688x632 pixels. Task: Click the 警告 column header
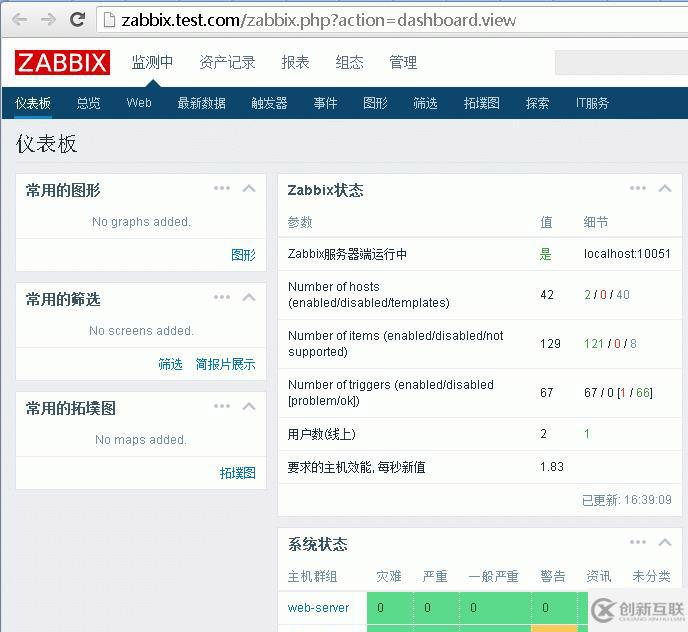(x=553, y=576)
